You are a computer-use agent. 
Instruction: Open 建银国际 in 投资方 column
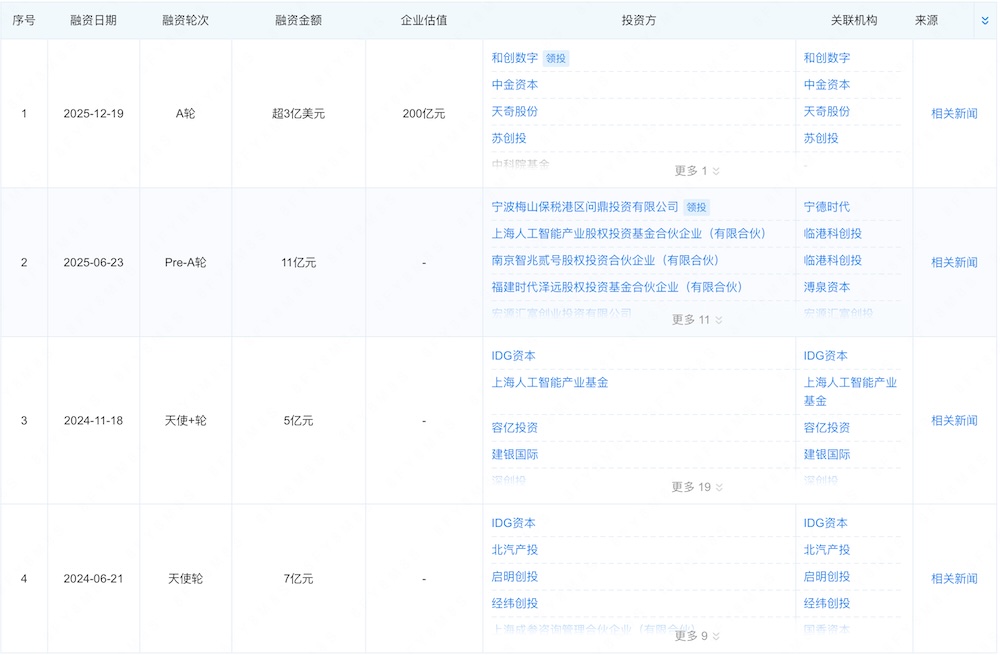[515, 455]
